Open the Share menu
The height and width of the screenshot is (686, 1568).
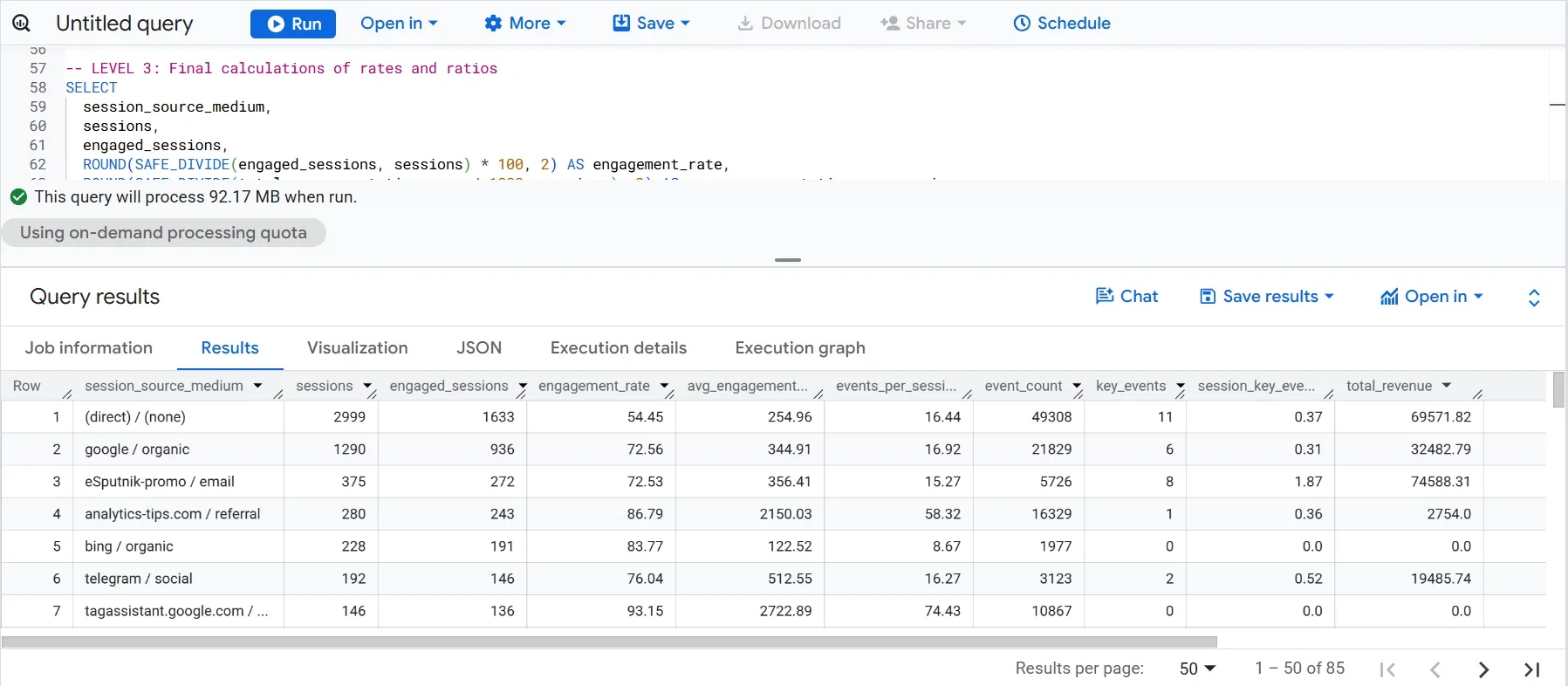[x=923, y=24]
